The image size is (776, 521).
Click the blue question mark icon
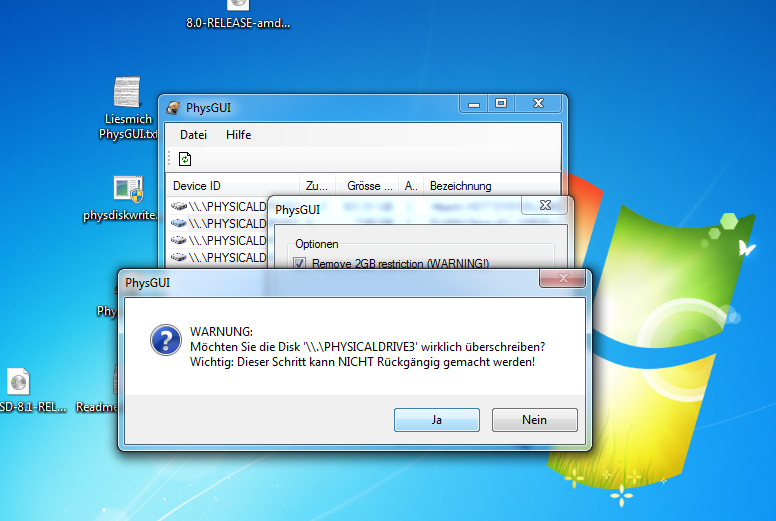166,340
